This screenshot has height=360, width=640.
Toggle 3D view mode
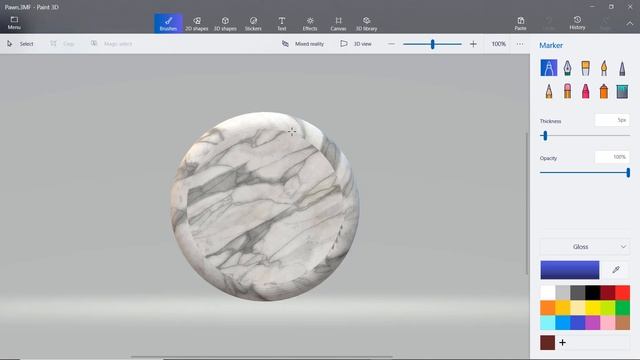point(356,44)
